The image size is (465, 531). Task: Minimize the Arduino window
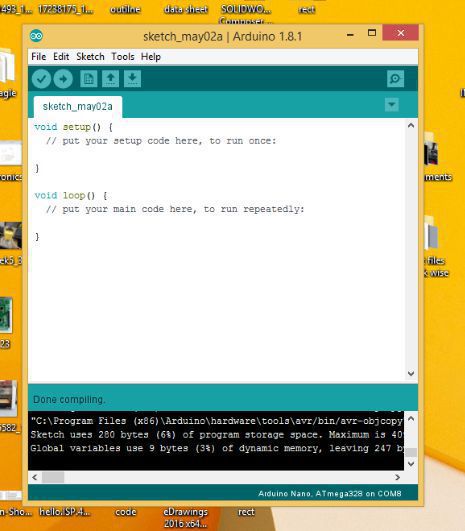tap(351, 34)
